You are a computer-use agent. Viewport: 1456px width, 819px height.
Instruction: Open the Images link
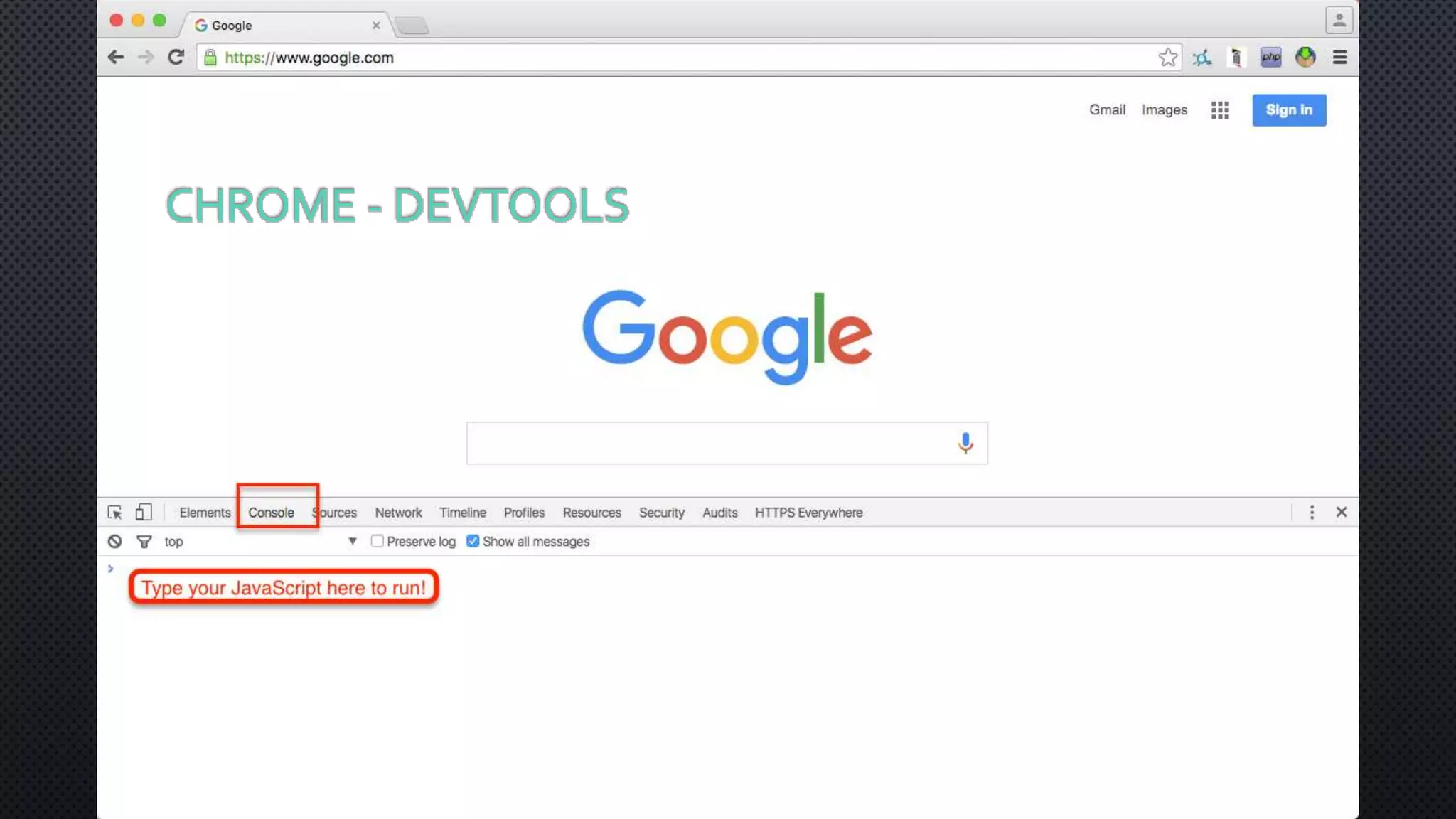click(x=1165, y=110)
